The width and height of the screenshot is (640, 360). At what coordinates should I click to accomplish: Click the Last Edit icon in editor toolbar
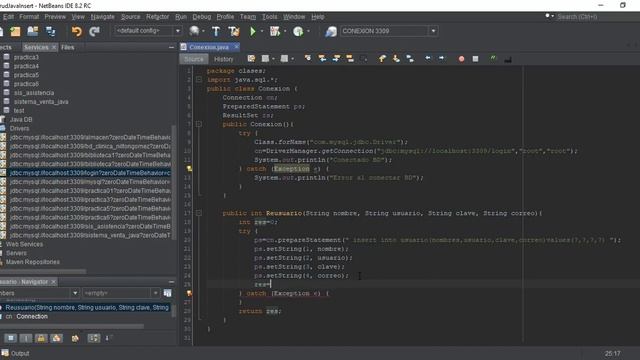tap(251, 59)
